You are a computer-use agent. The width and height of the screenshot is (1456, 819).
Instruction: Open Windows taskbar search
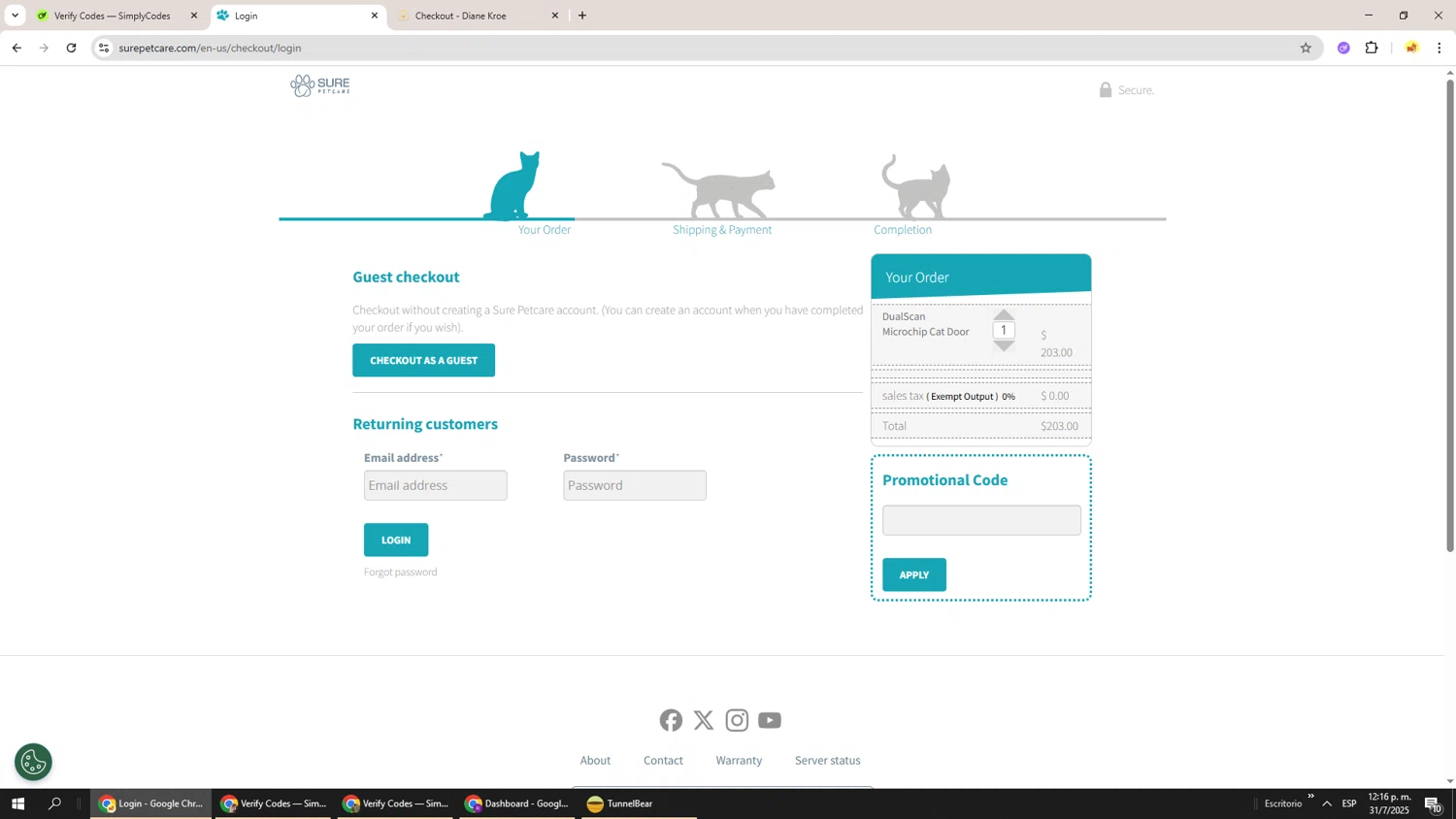click(55, 803)
